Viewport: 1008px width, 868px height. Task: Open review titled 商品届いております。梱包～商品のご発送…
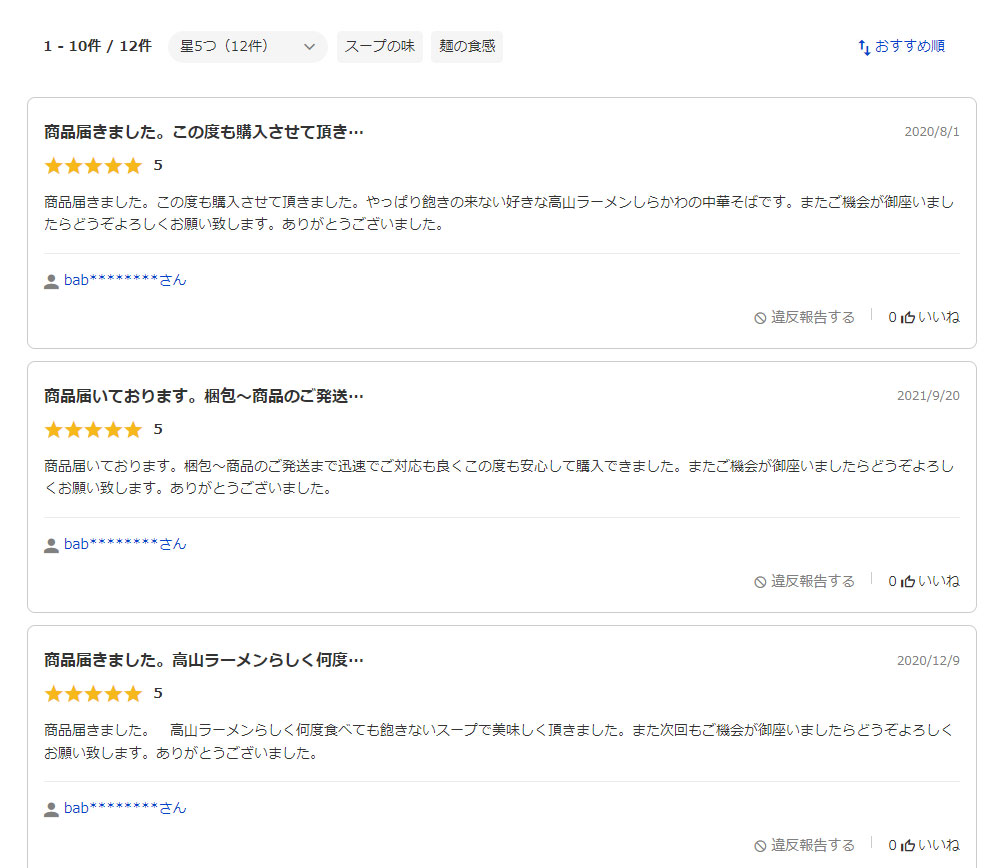pyautogui.click(x=204, y=396)
